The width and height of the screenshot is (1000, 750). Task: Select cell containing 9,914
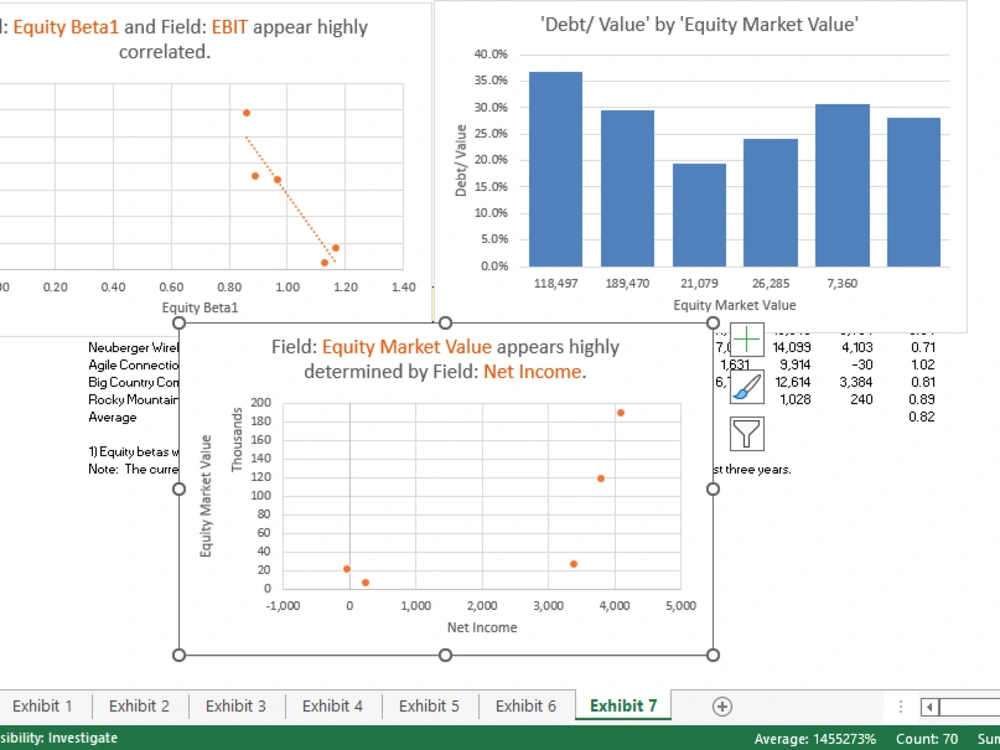tap(795, 365)
